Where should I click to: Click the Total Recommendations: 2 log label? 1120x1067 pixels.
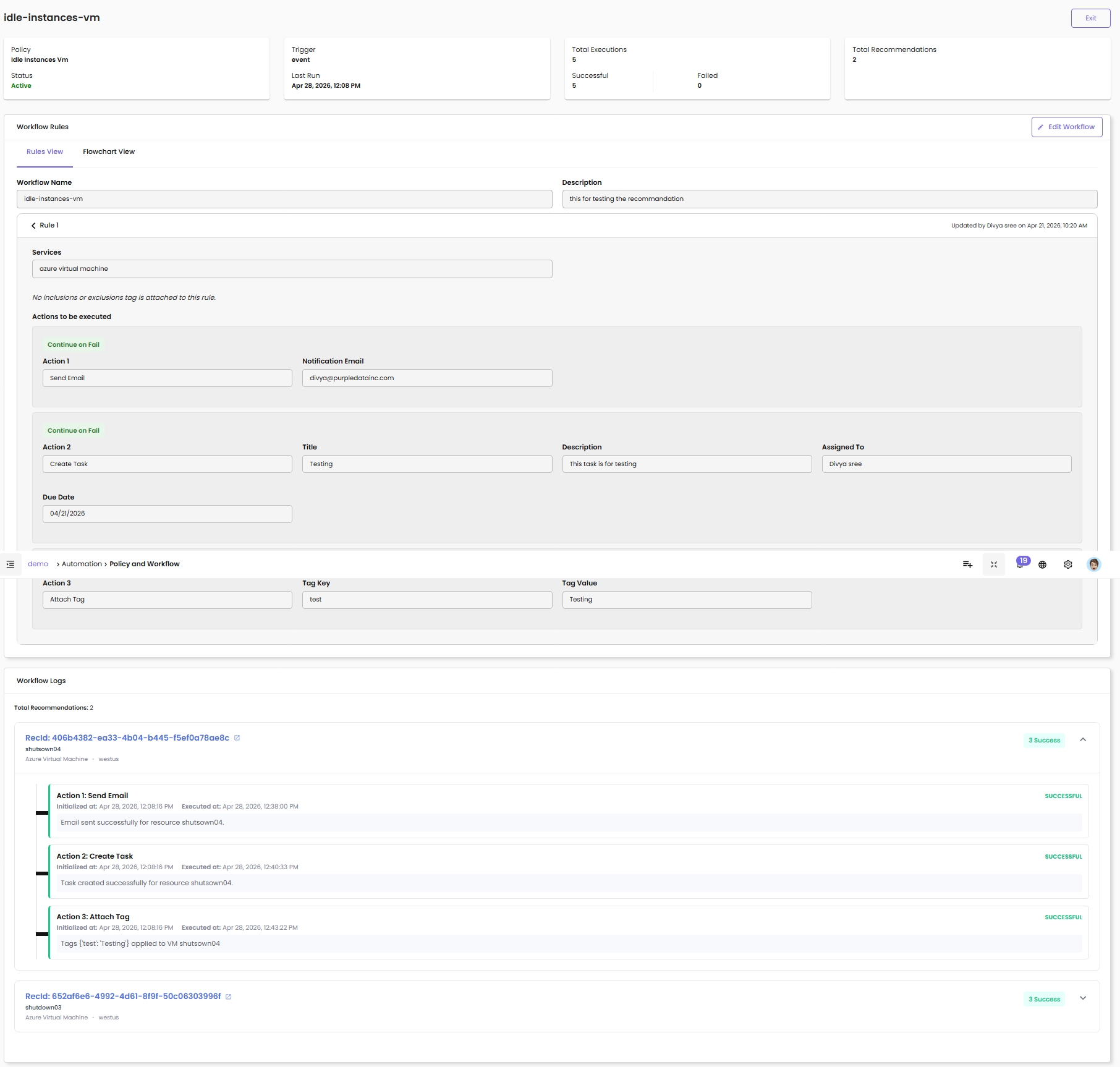[54, 708]
